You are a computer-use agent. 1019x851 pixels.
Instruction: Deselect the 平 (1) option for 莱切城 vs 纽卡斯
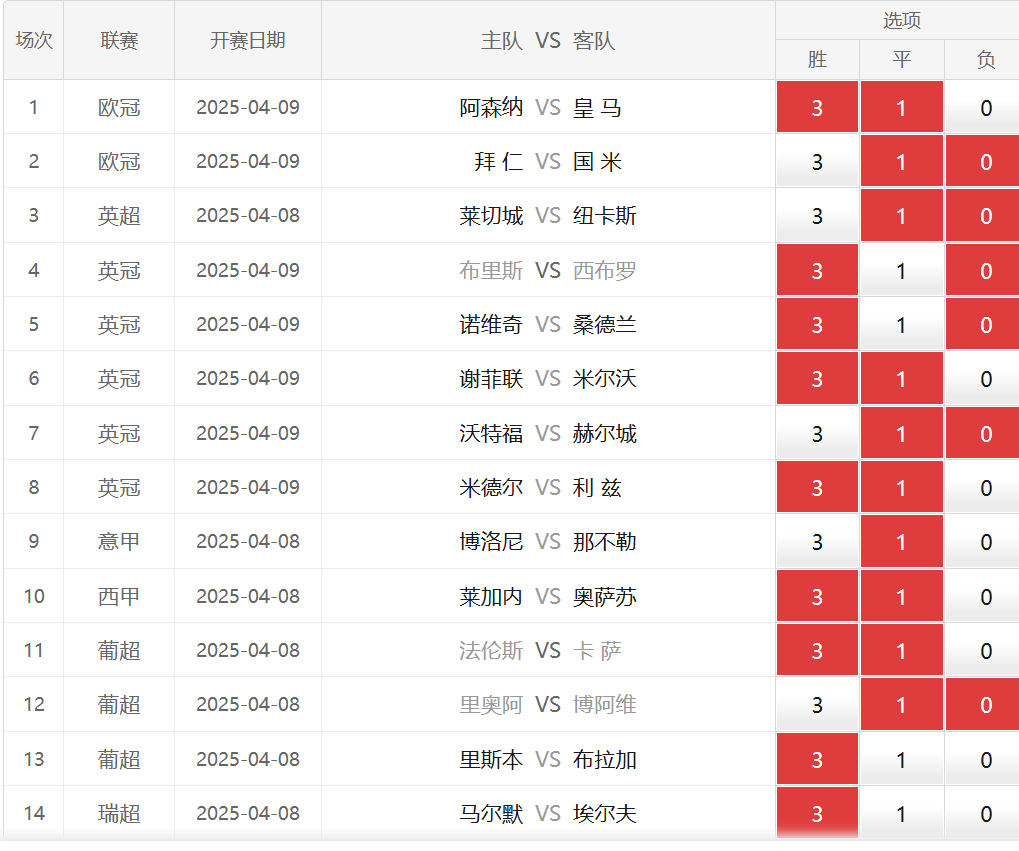tap(901, 215)
